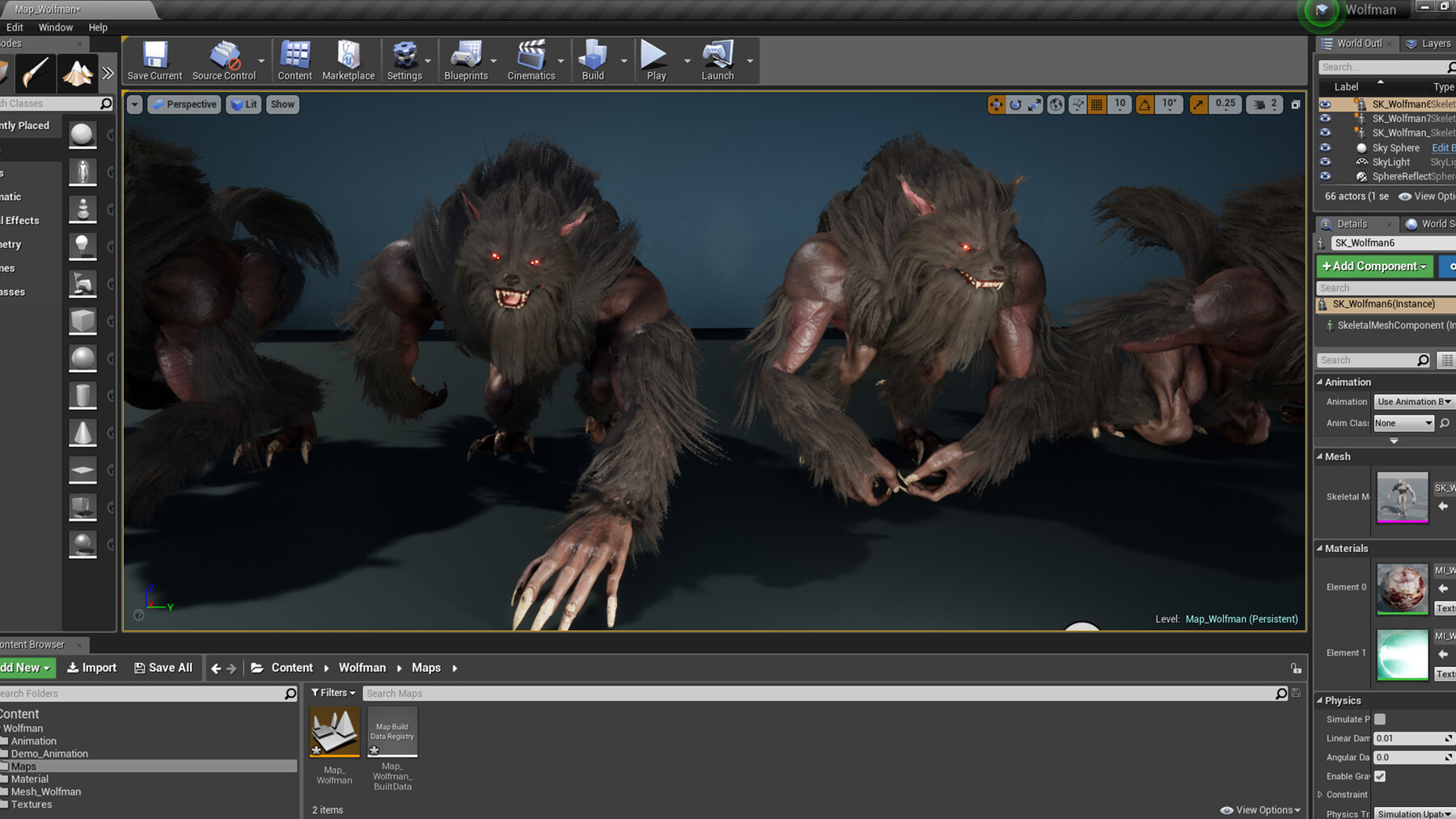Viewport: 1456px width, 819px height.
Task: Select translate transform gizmo icon
Action: click(x=997, y=104)
